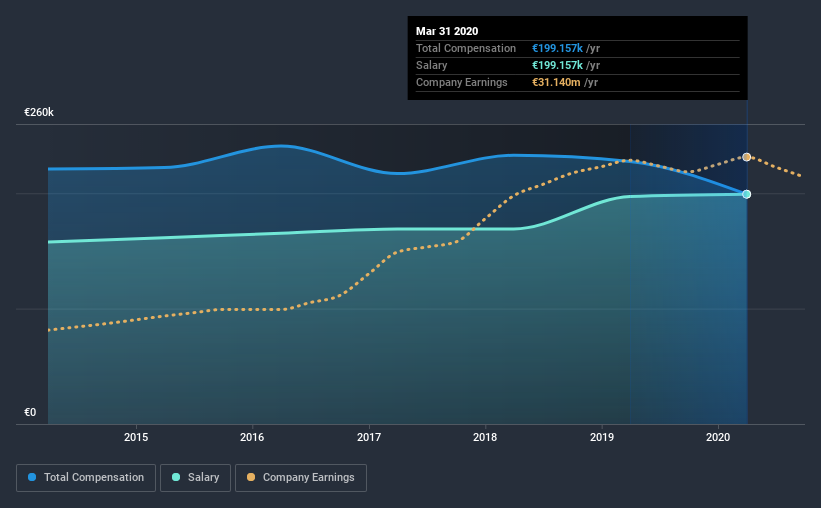
Task: Click the 2019 x-axis label
Action: click(x=602, y=437)
